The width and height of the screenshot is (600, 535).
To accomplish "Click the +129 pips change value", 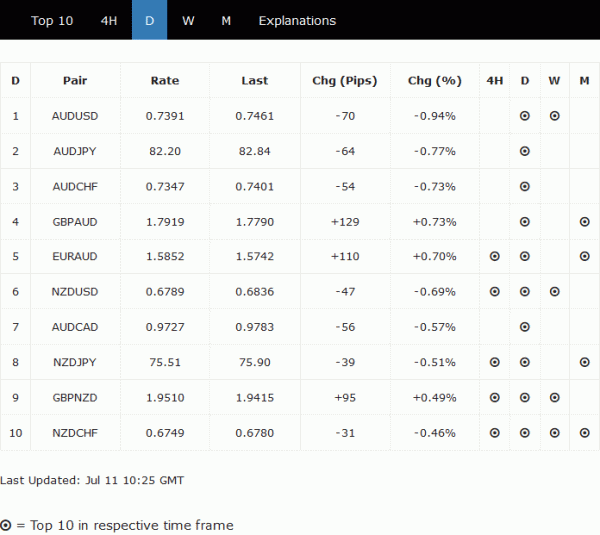I will [x=345, y=222].
